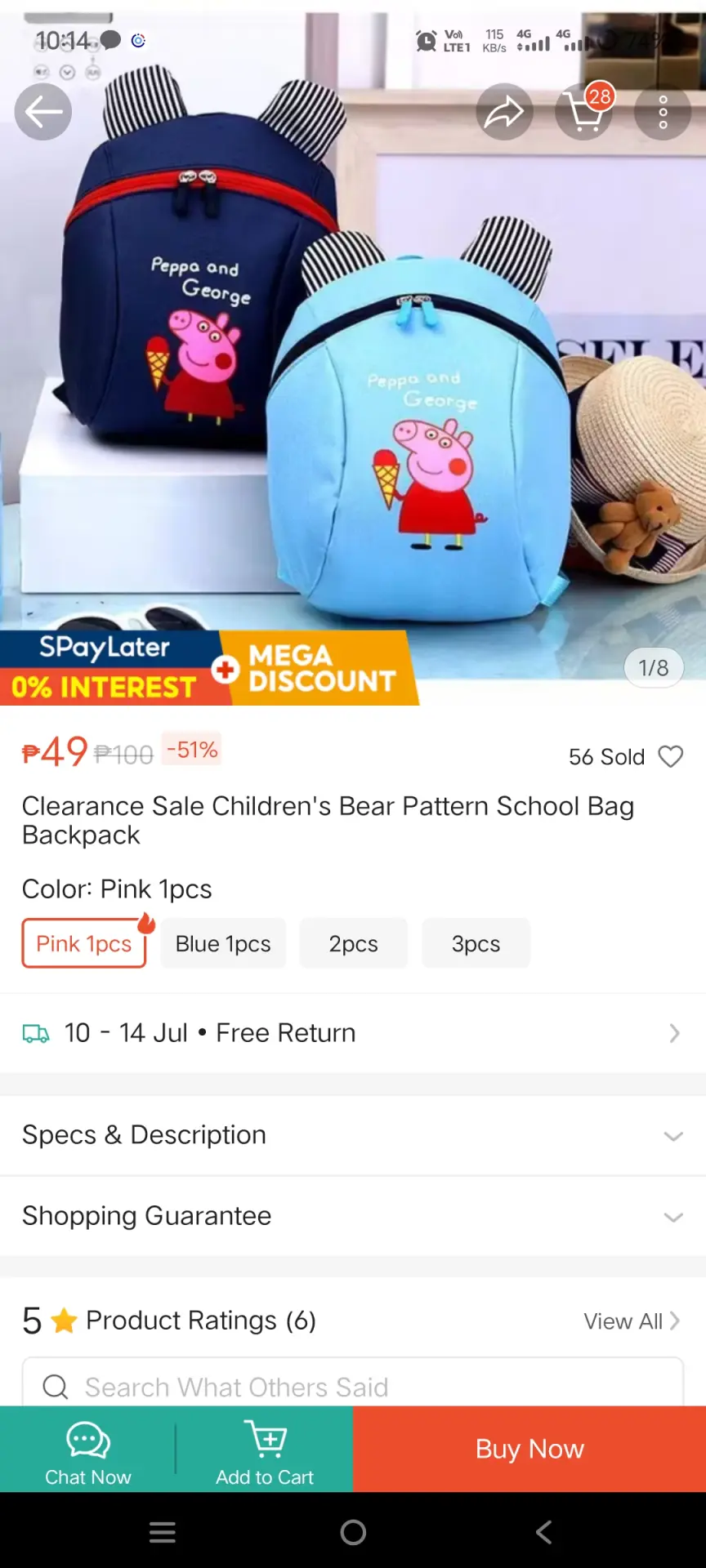Open the three-dot more options menu
Screen dimensions: 706x1568
(663, 112)
